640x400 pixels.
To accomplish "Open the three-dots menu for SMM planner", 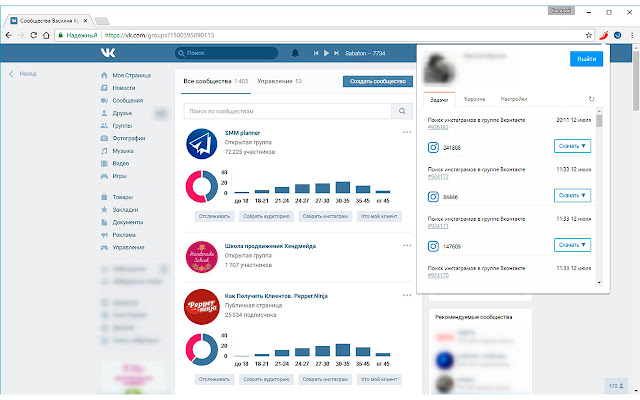I will point(406,132).
